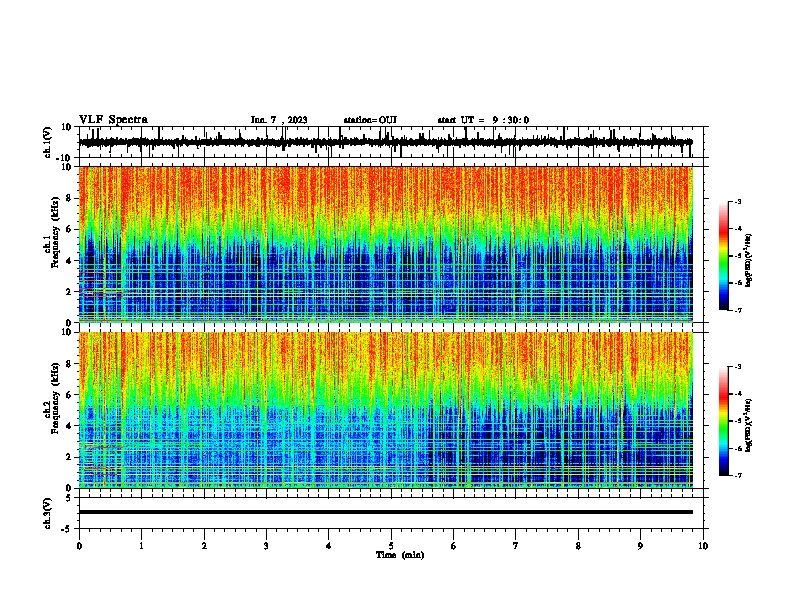
Task: Click the "ch.1(V)" waveform axis label
Action: 48,142
